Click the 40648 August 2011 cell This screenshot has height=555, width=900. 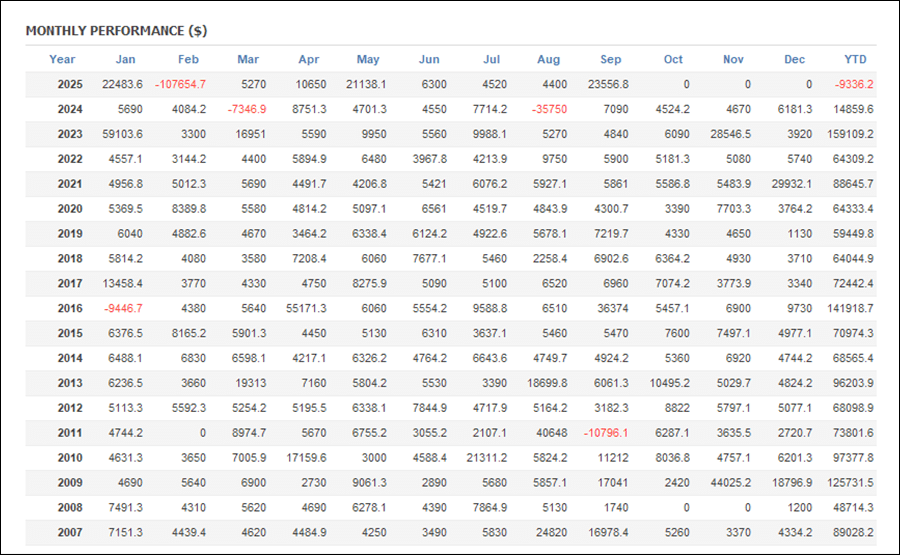coord(551,434)
